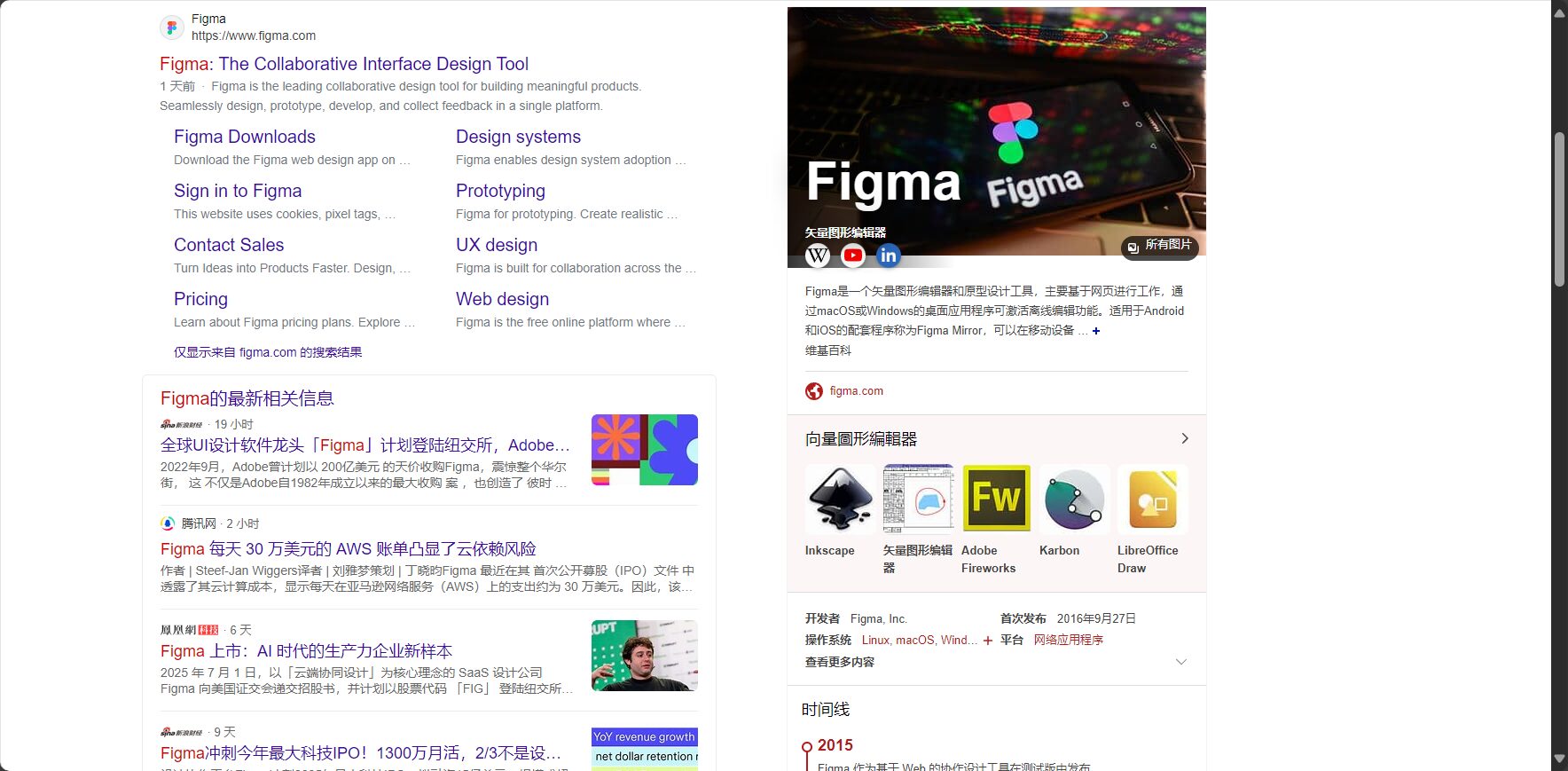The image size is (1568, 771).
Task: Open the 矢量图形编辑器 thumbnail icon
Action: pos(918,499)
